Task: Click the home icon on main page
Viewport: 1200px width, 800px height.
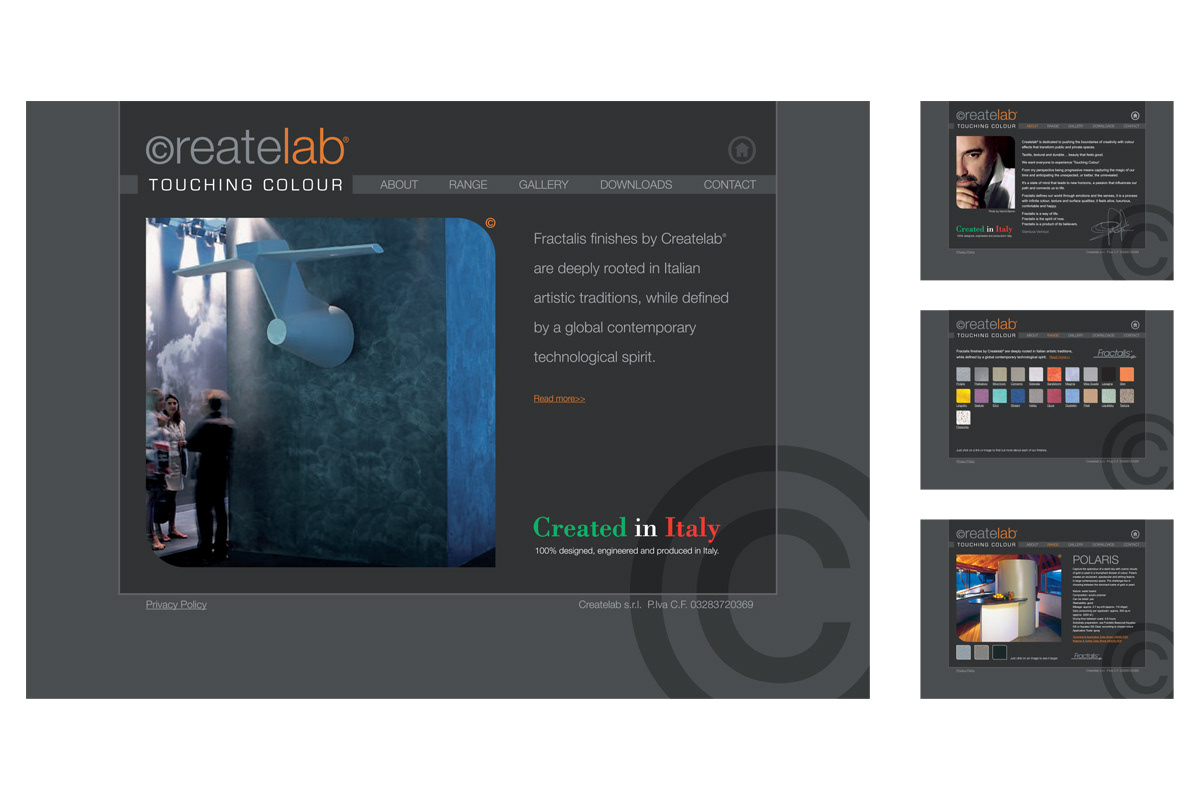Action: click(x=741, y=150)
